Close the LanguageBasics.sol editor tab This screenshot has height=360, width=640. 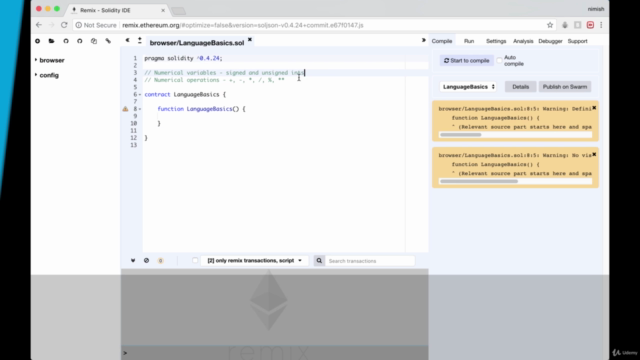[250, 40]
